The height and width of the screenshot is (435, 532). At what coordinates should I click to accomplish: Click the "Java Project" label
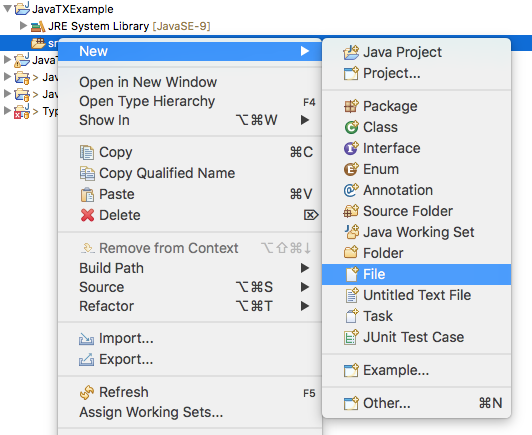[402, 52]
